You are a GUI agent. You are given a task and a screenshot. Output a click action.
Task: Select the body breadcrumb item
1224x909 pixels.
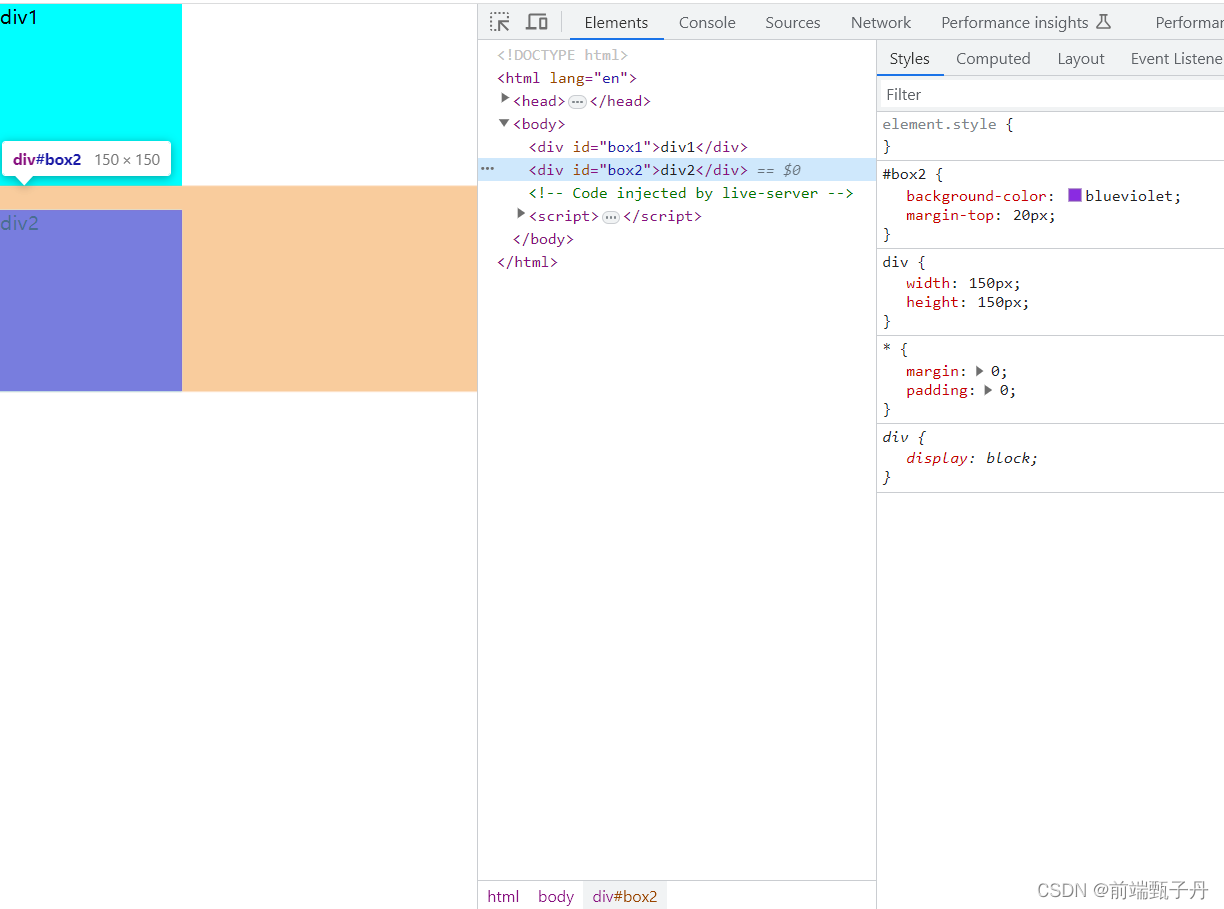tap(556, 896)
